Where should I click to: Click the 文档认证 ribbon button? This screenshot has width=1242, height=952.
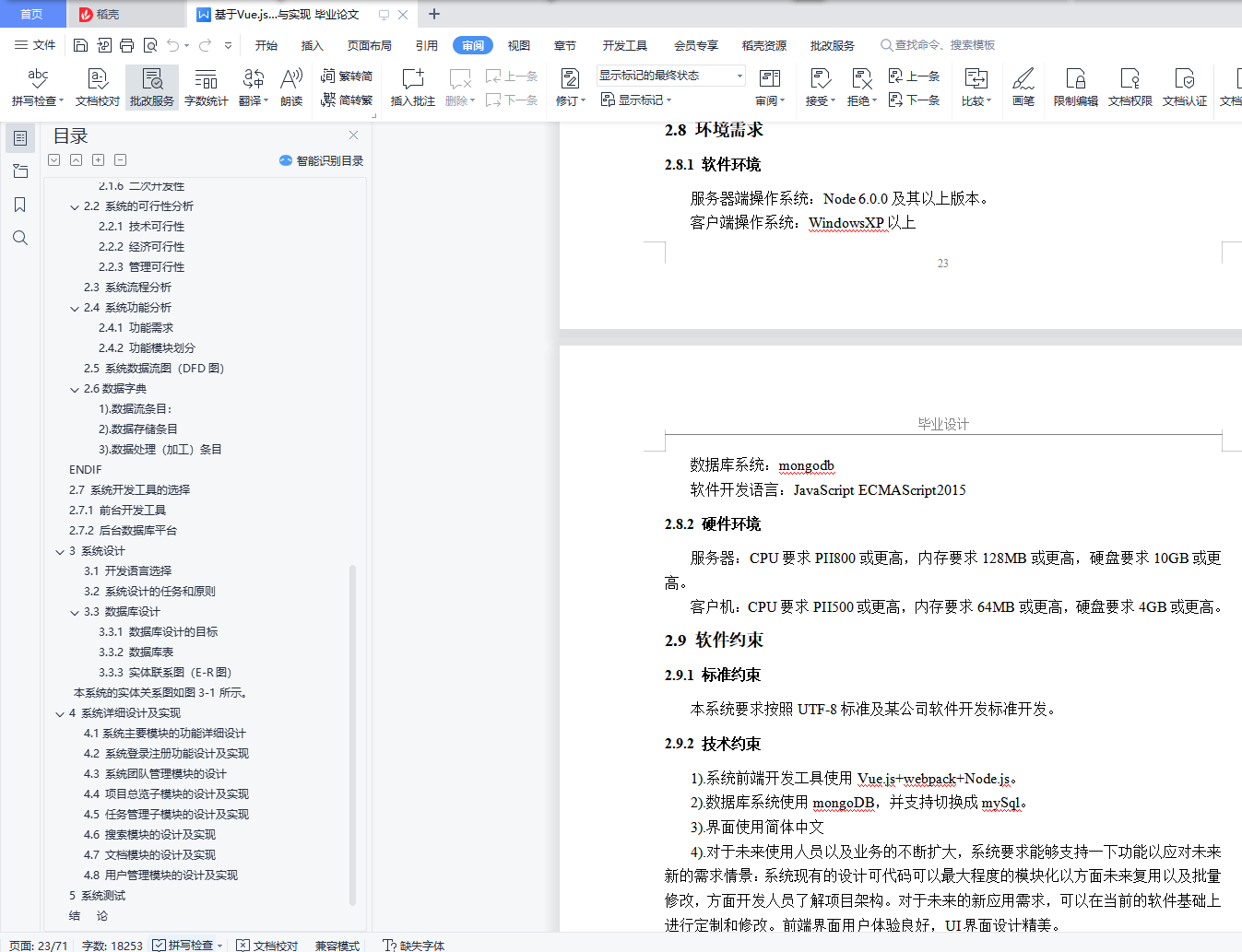click(x=1185, y=88)
